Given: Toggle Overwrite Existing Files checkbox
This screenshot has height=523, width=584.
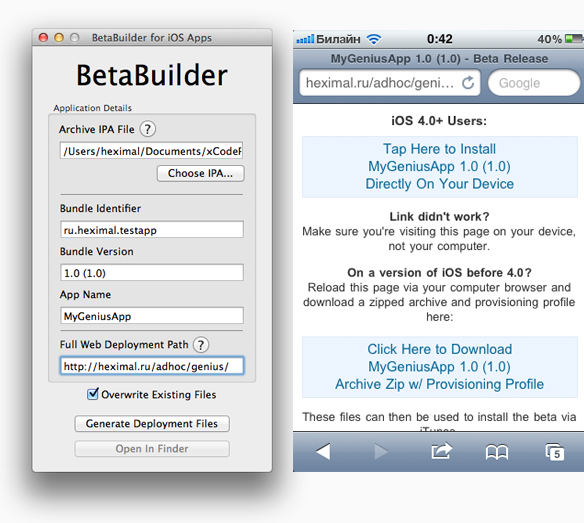Looking at the screenshot, I should [93, 394].
